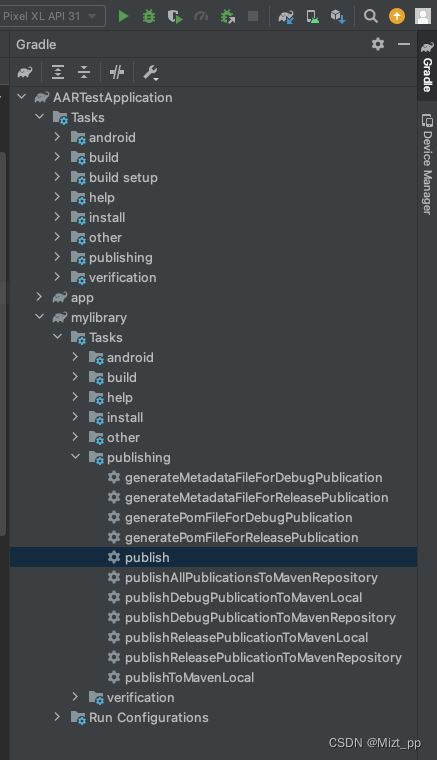Toggle offline mode in Gradle toolbar

tap(117, 73)
